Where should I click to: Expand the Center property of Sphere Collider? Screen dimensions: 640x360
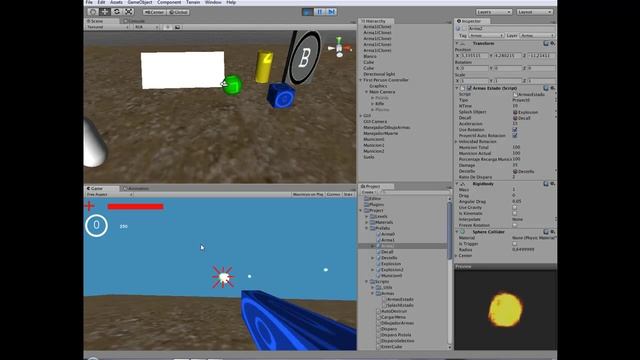point(457,256)
